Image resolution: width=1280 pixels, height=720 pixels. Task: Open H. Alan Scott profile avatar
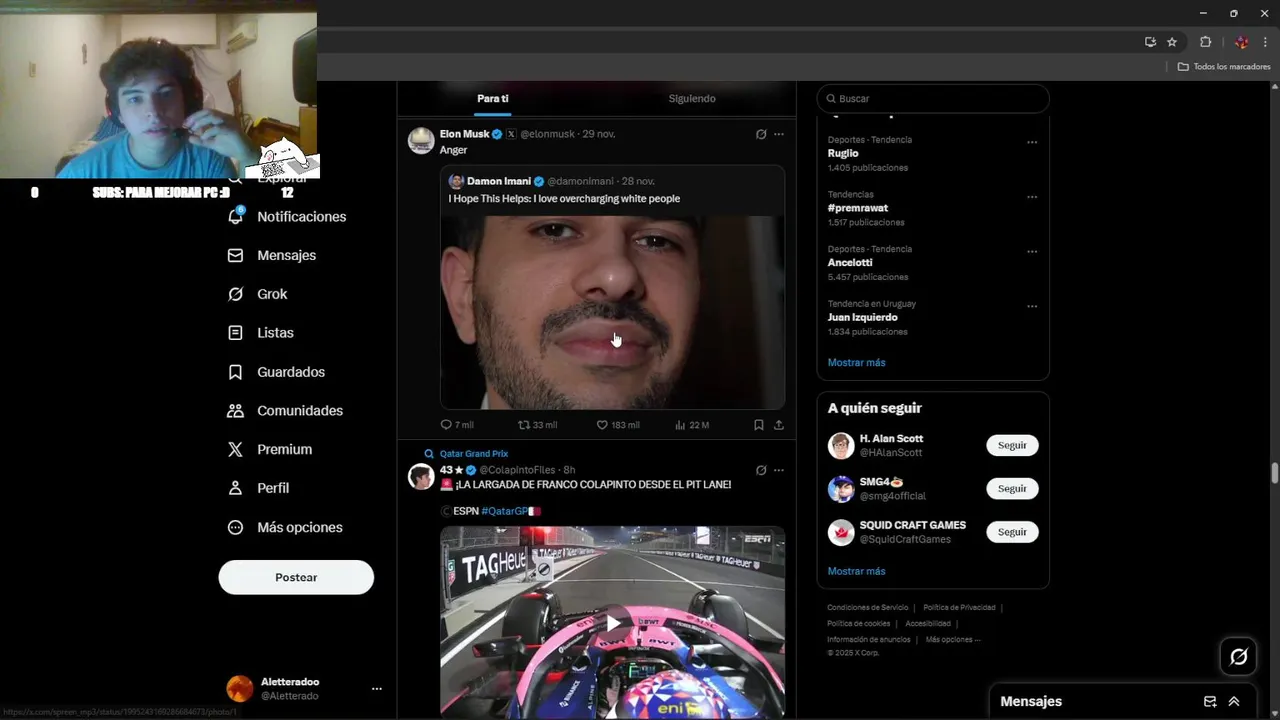coord(841,446)
